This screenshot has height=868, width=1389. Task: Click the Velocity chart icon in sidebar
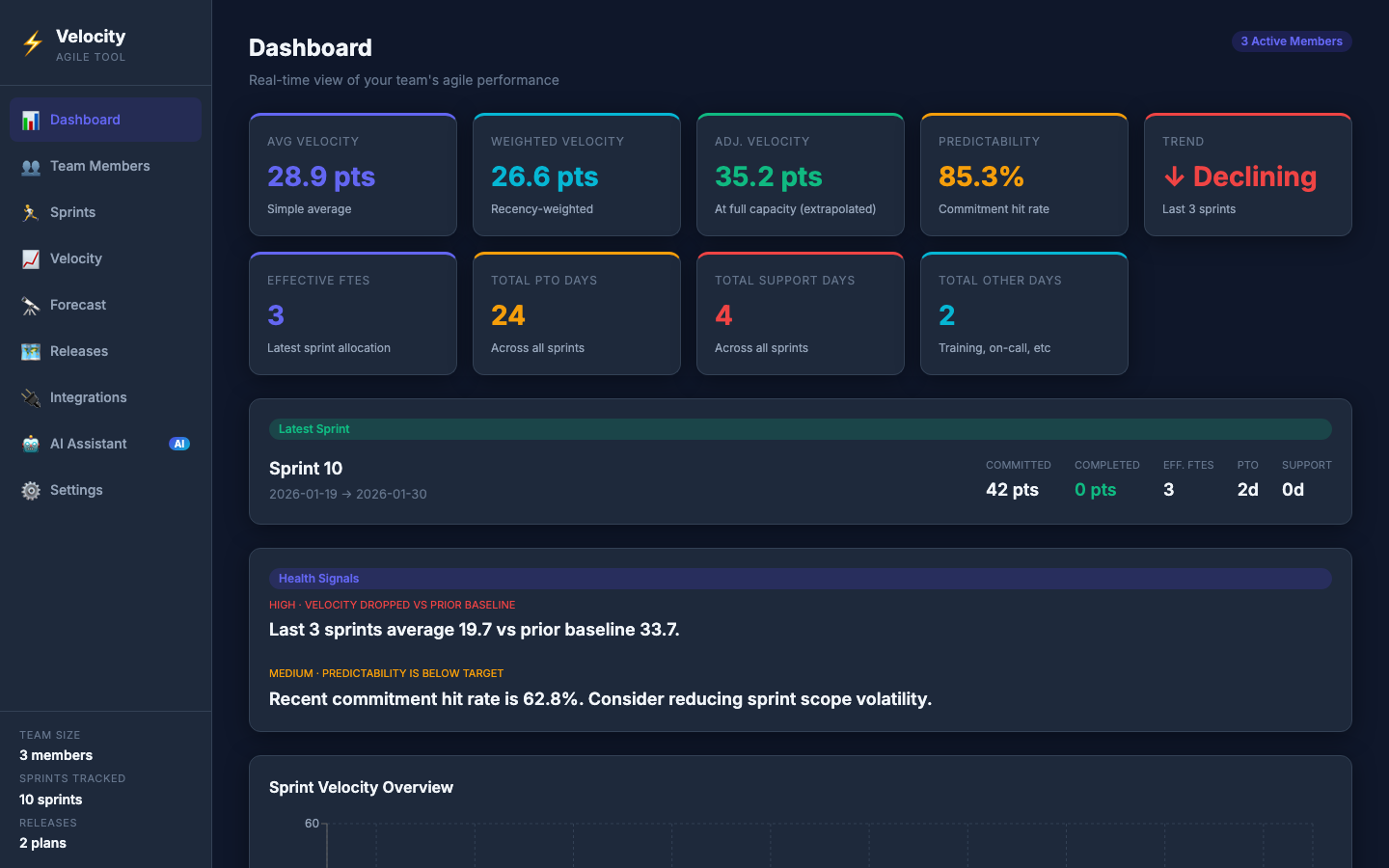(31, 259)
